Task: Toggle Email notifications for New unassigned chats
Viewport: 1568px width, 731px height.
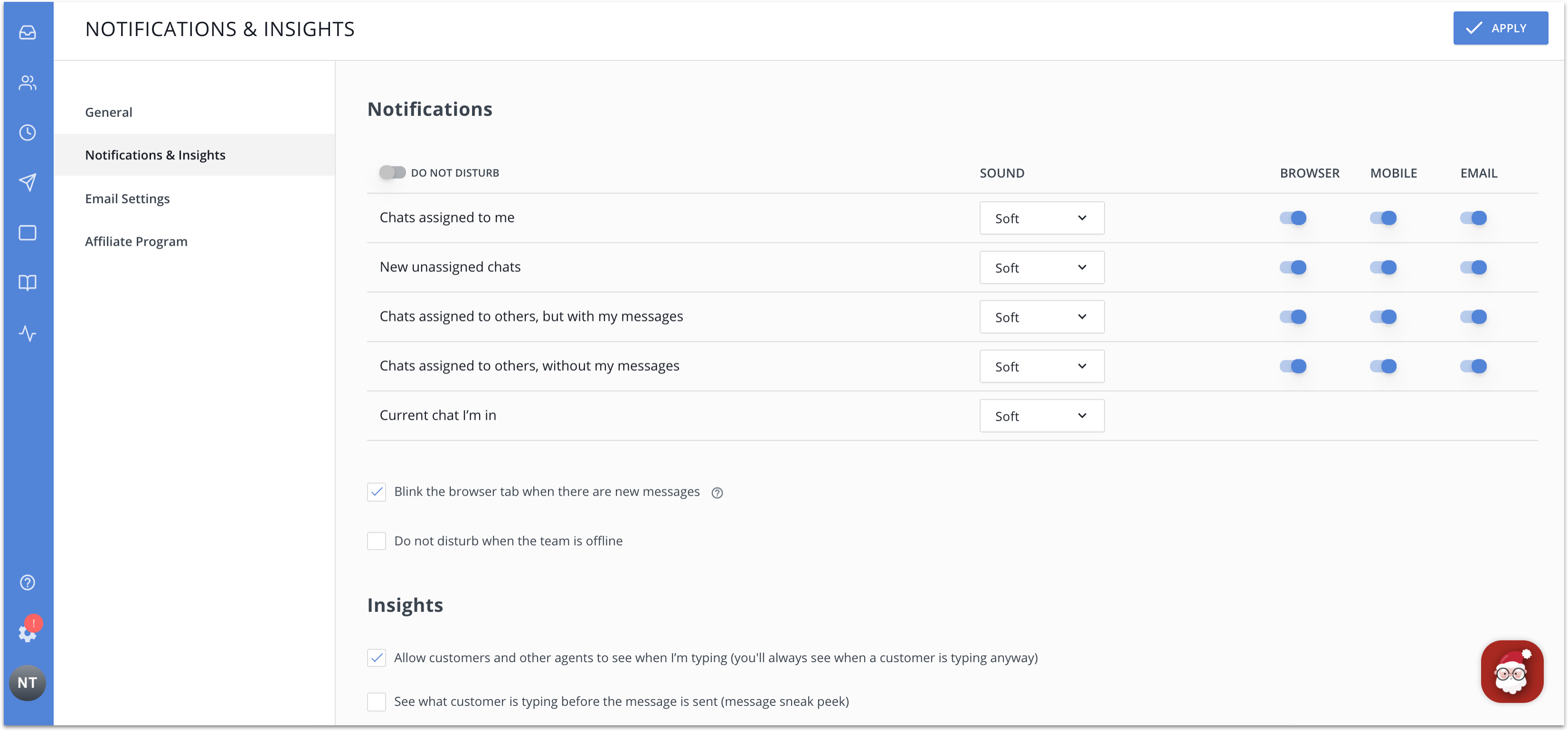Action: coord(1473,267)
